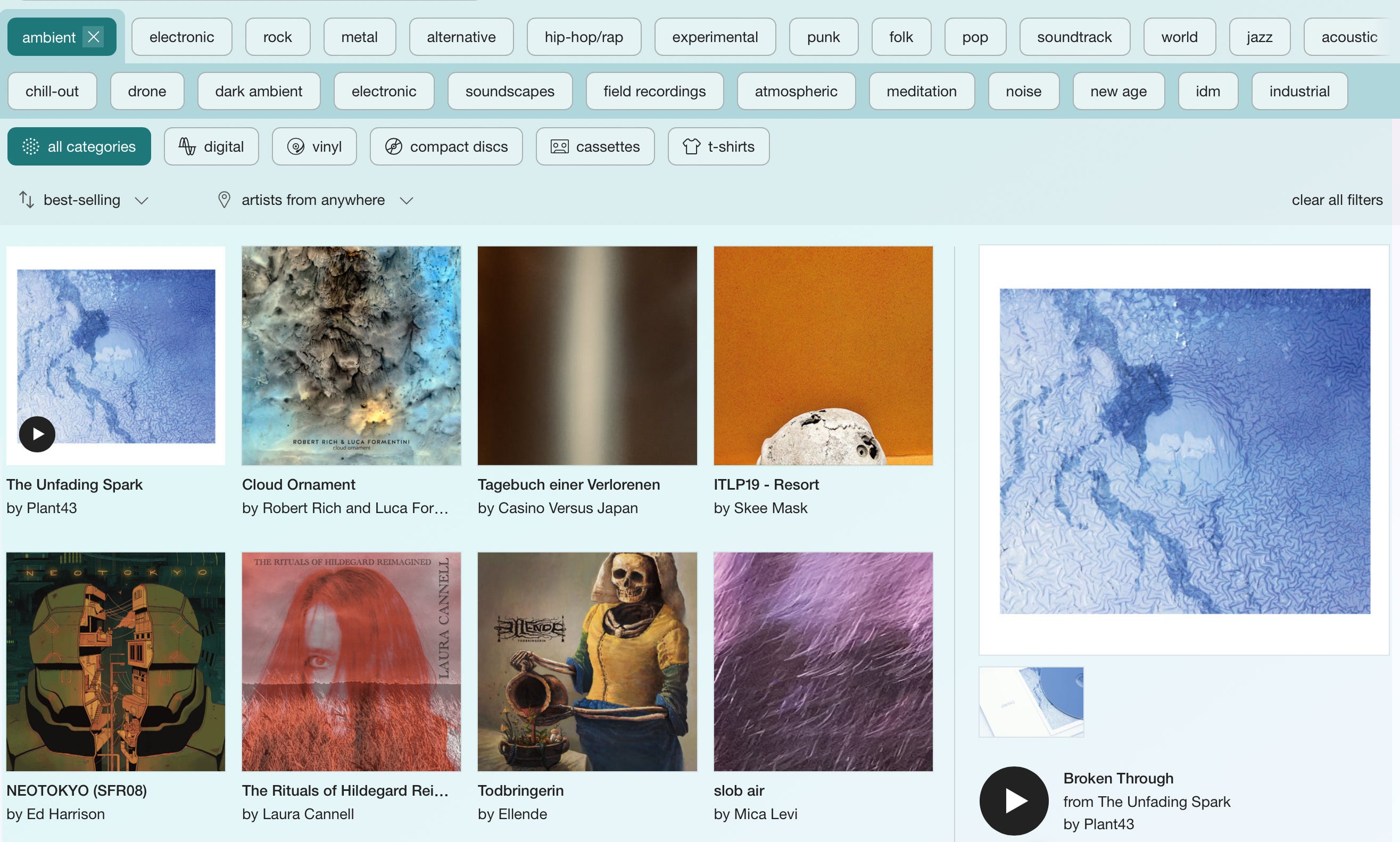Filter by electronic in the subgenre row
The height and width of the screenshot is (842, 1400).
tap(384, 91)
